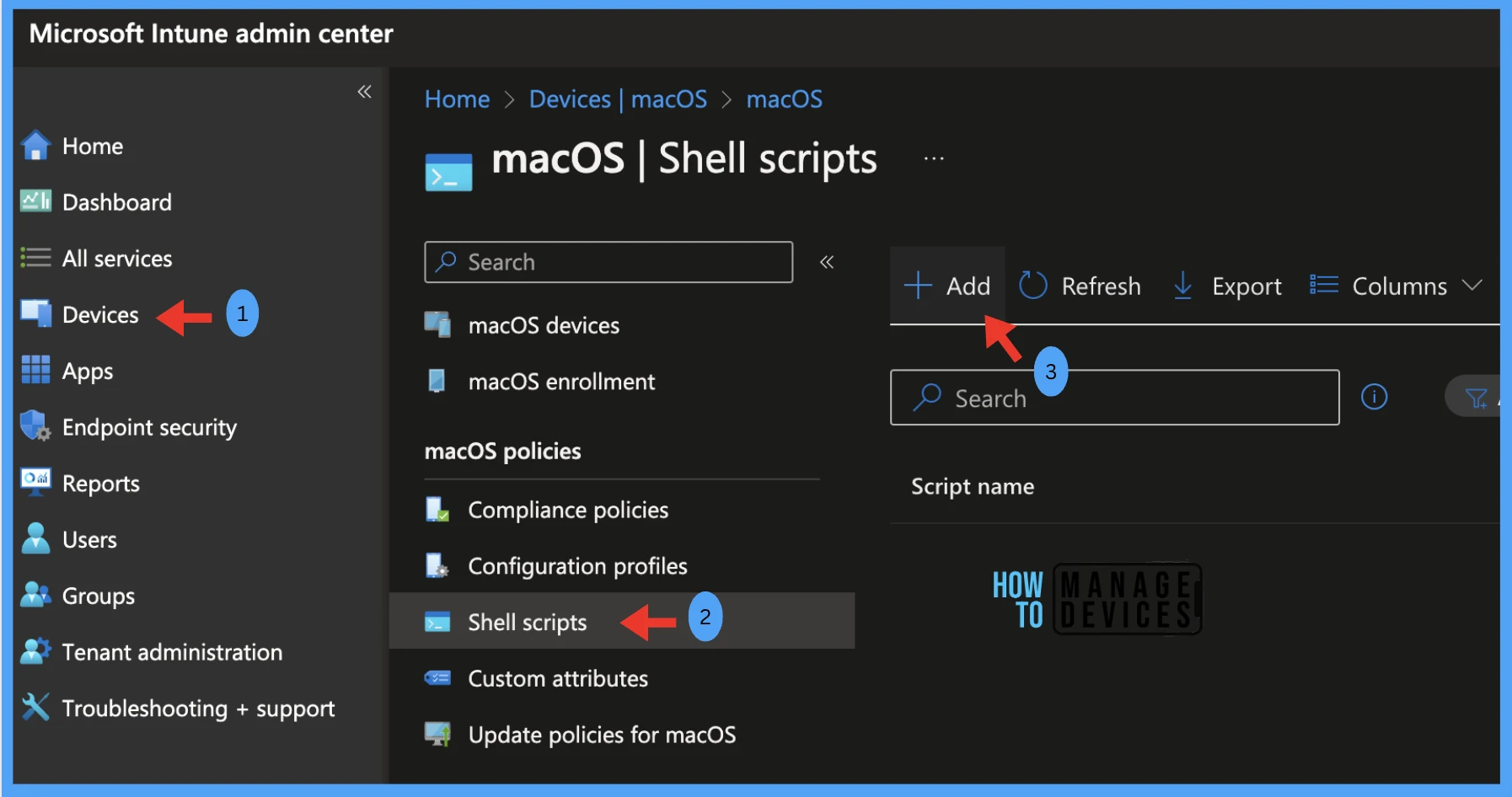Expand the Columns dropdown chevron
Screen dimensions: 1512x797
click(1472, 286)
